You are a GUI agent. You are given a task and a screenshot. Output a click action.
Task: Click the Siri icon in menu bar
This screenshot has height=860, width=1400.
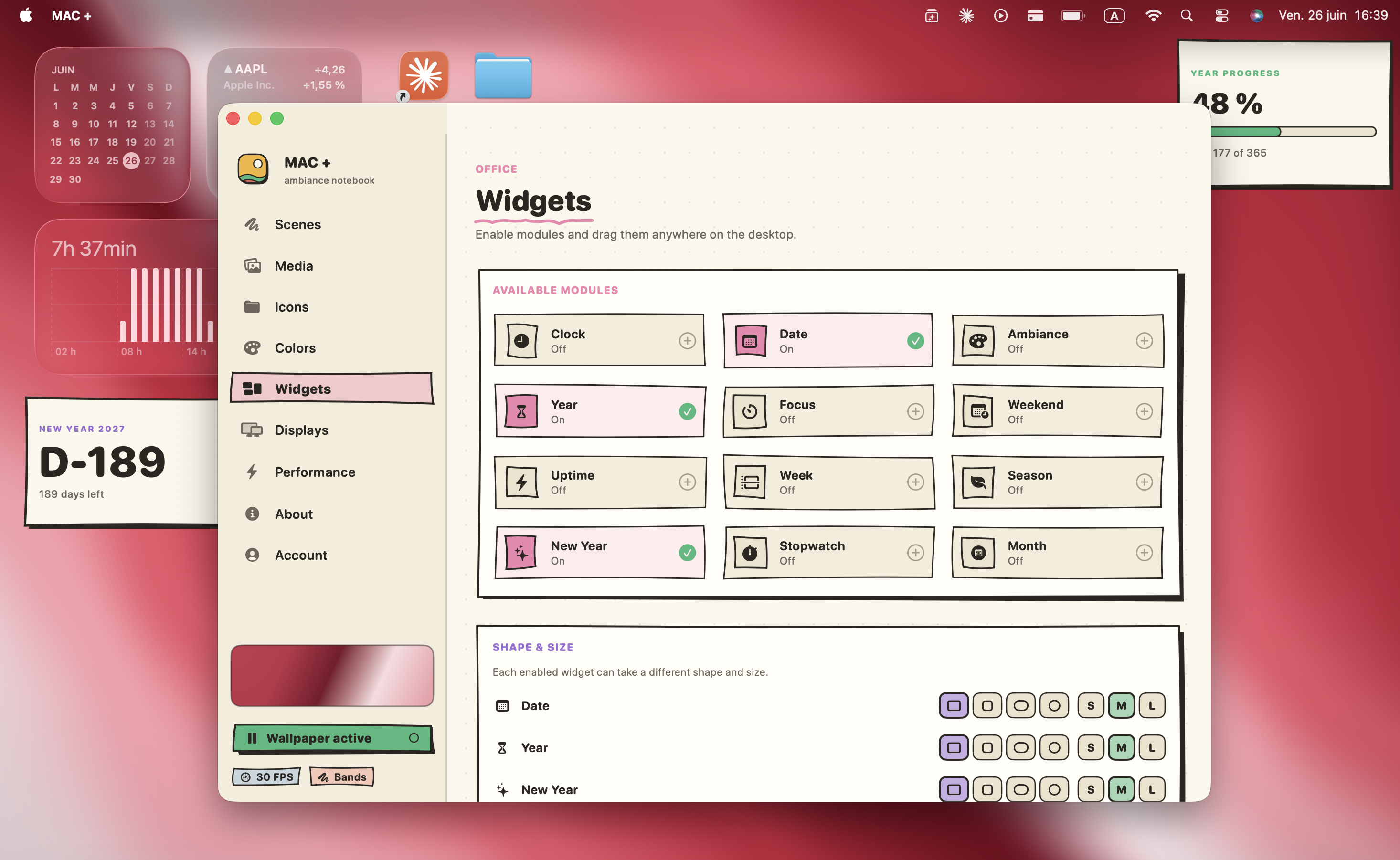coord(1257,15)
